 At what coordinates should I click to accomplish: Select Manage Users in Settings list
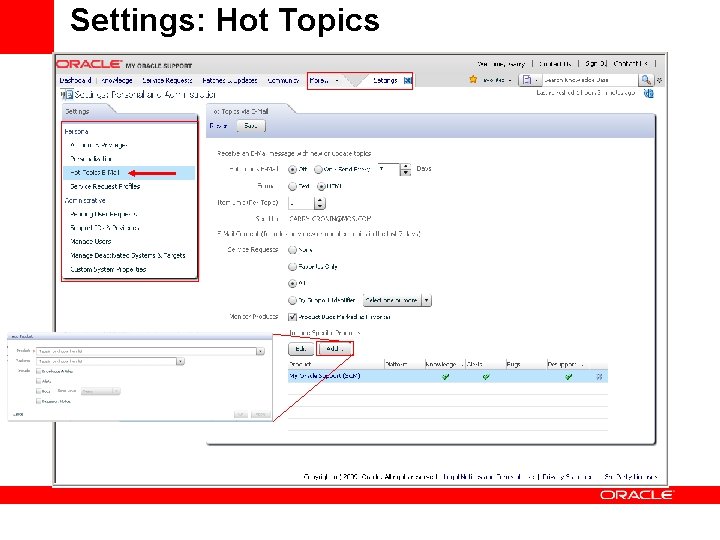[90, 242]
